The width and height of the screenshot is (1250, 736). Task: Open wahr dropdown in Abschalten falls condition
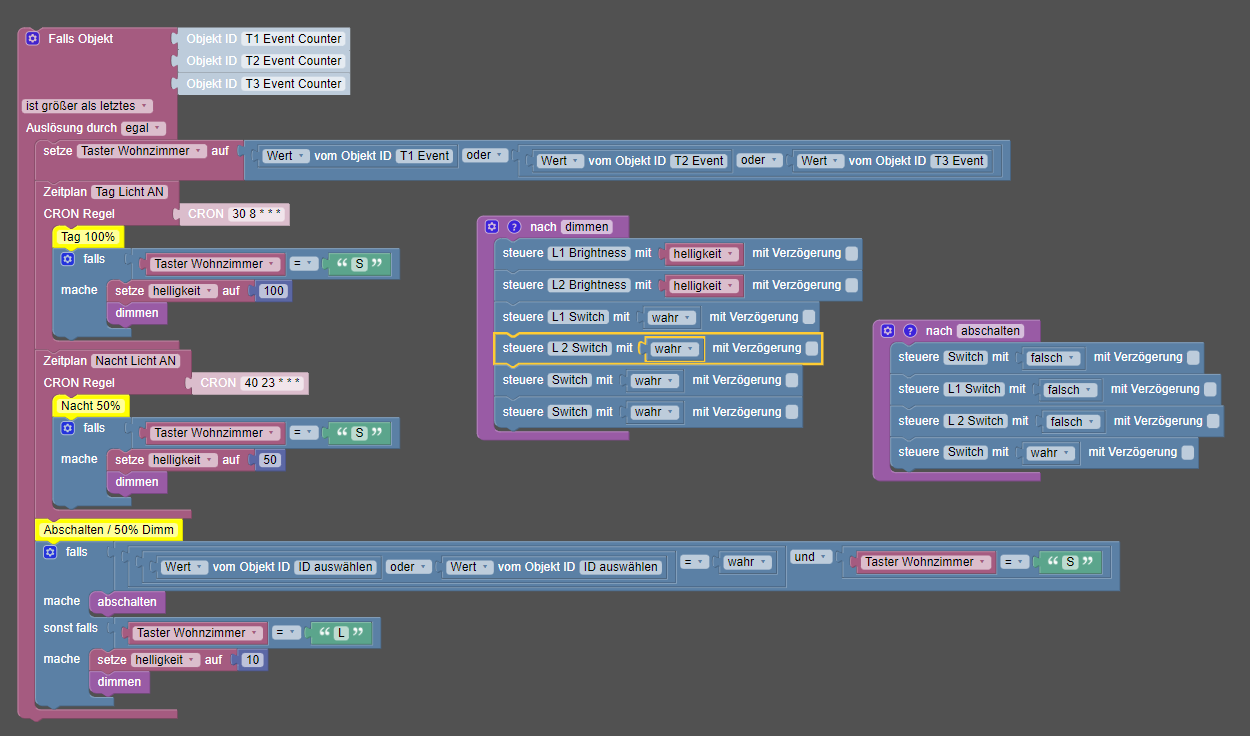click(747, 562)
